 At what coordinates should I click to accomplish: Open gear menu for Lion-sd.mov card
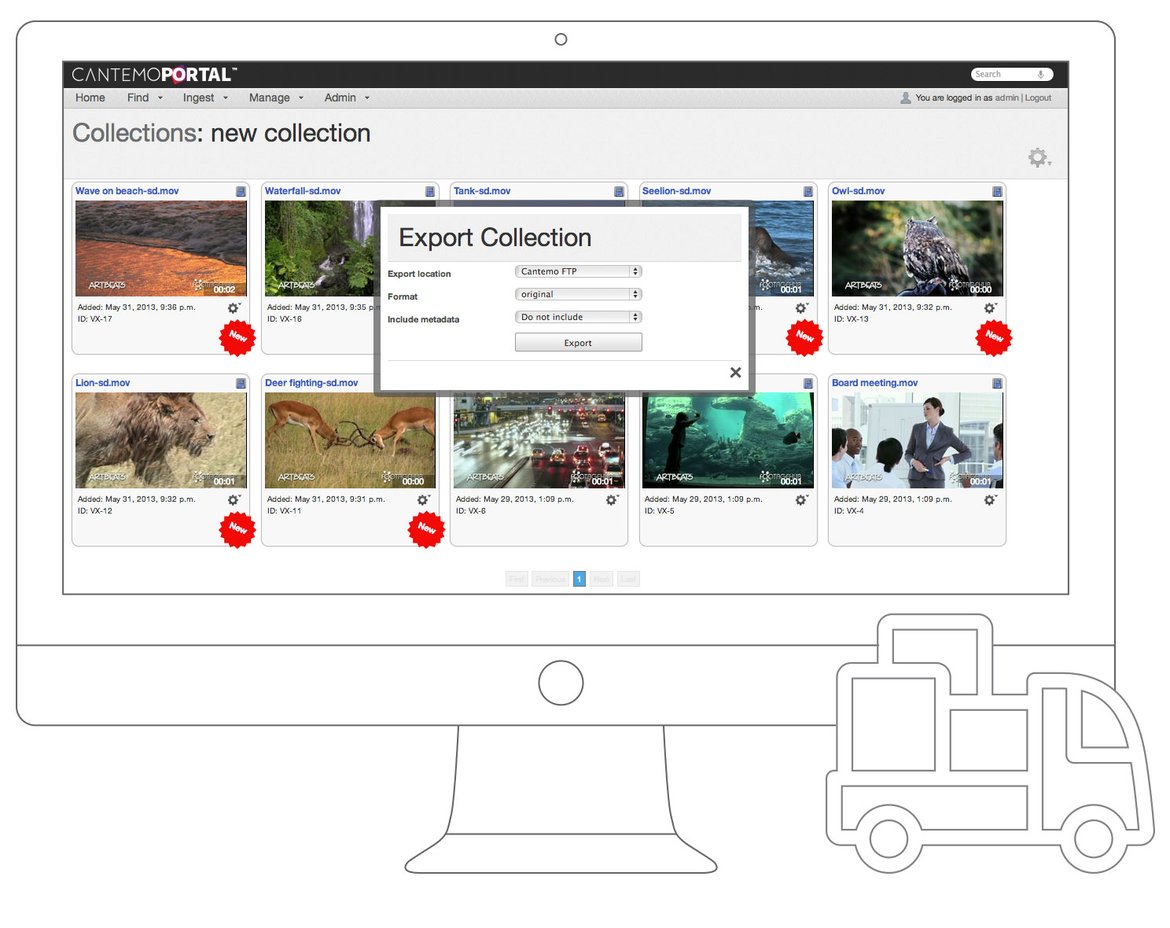point(234,500)
